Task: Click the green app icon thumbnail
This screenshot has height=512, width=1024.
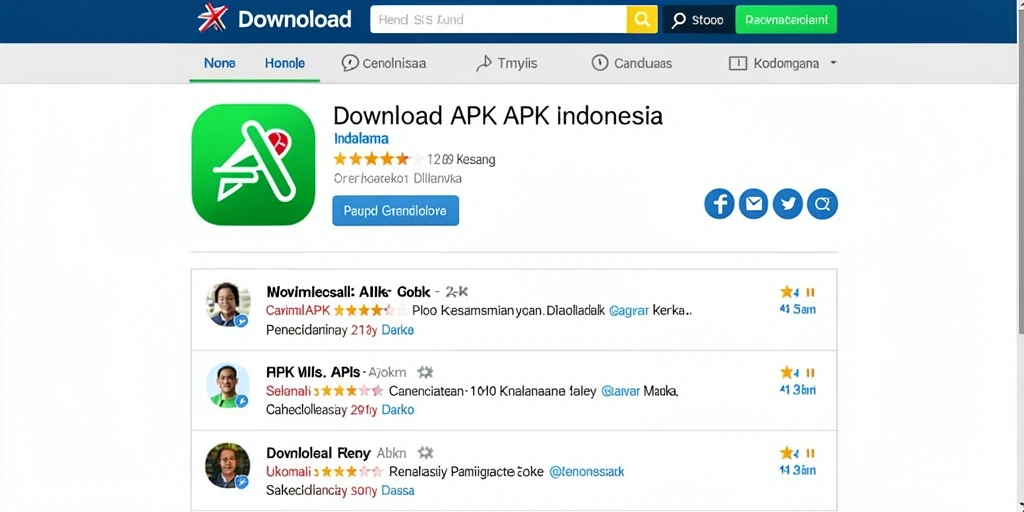Action: click(253, 165)
